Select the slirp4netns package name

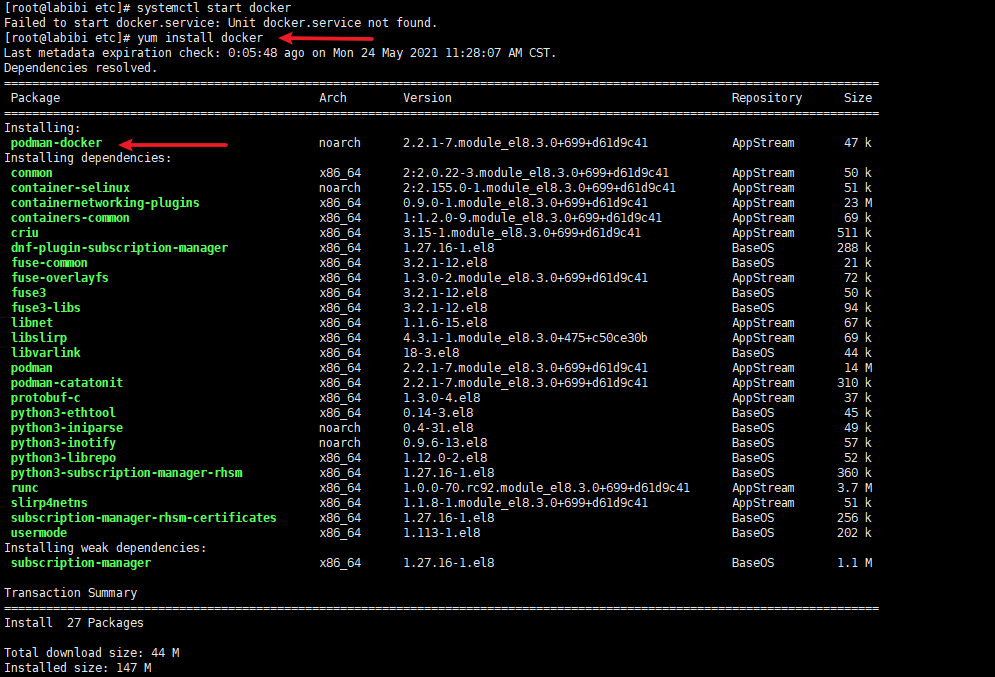click(x=49, y=503)
